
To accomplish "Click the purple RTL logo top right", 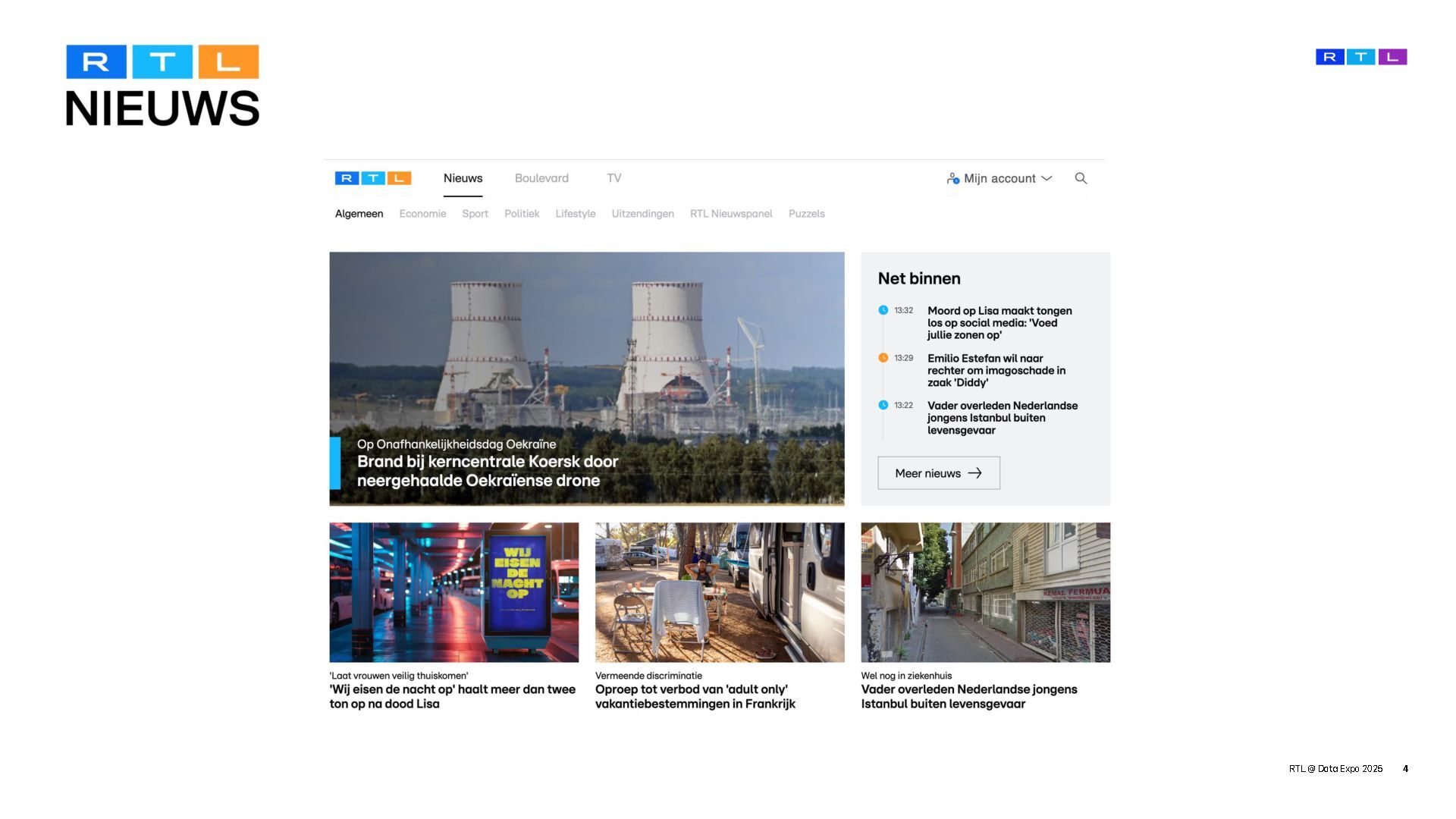I will [1360, 57].
